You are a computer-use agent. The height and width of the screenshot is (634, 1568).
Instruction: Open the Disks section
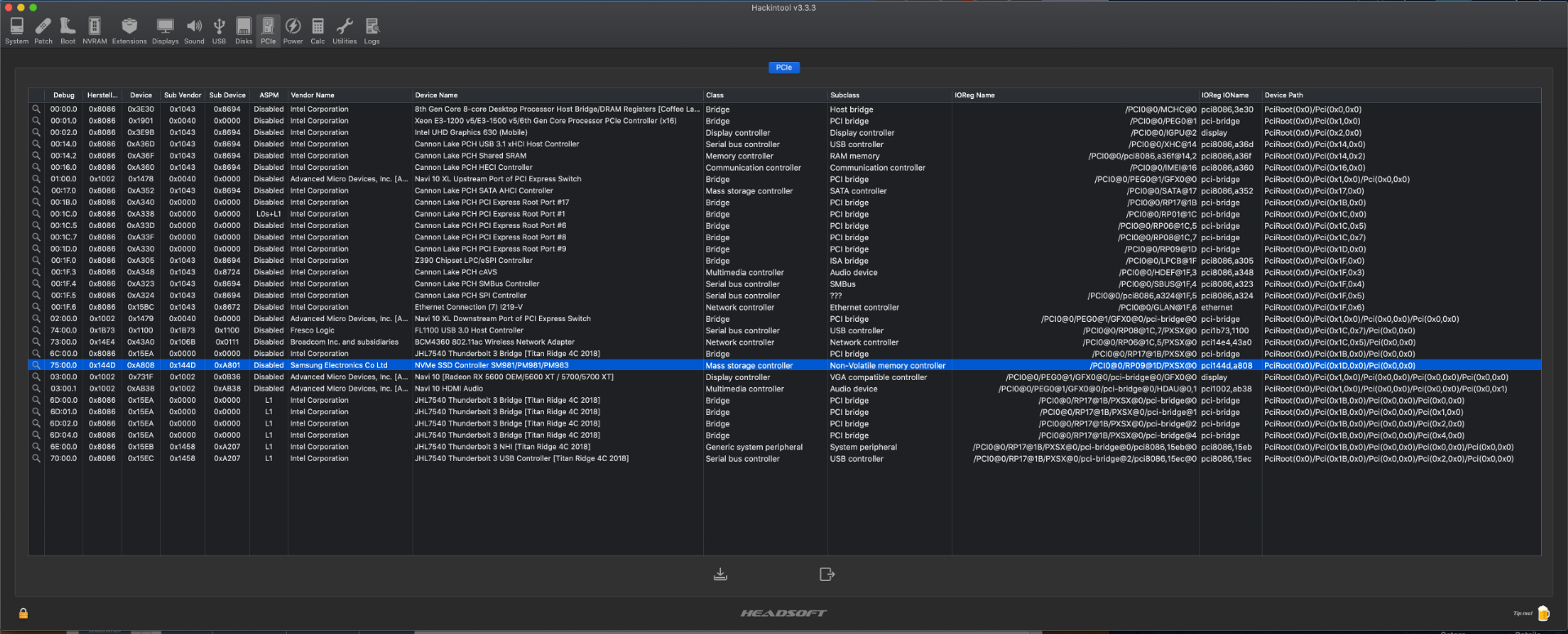coord(243,30)
